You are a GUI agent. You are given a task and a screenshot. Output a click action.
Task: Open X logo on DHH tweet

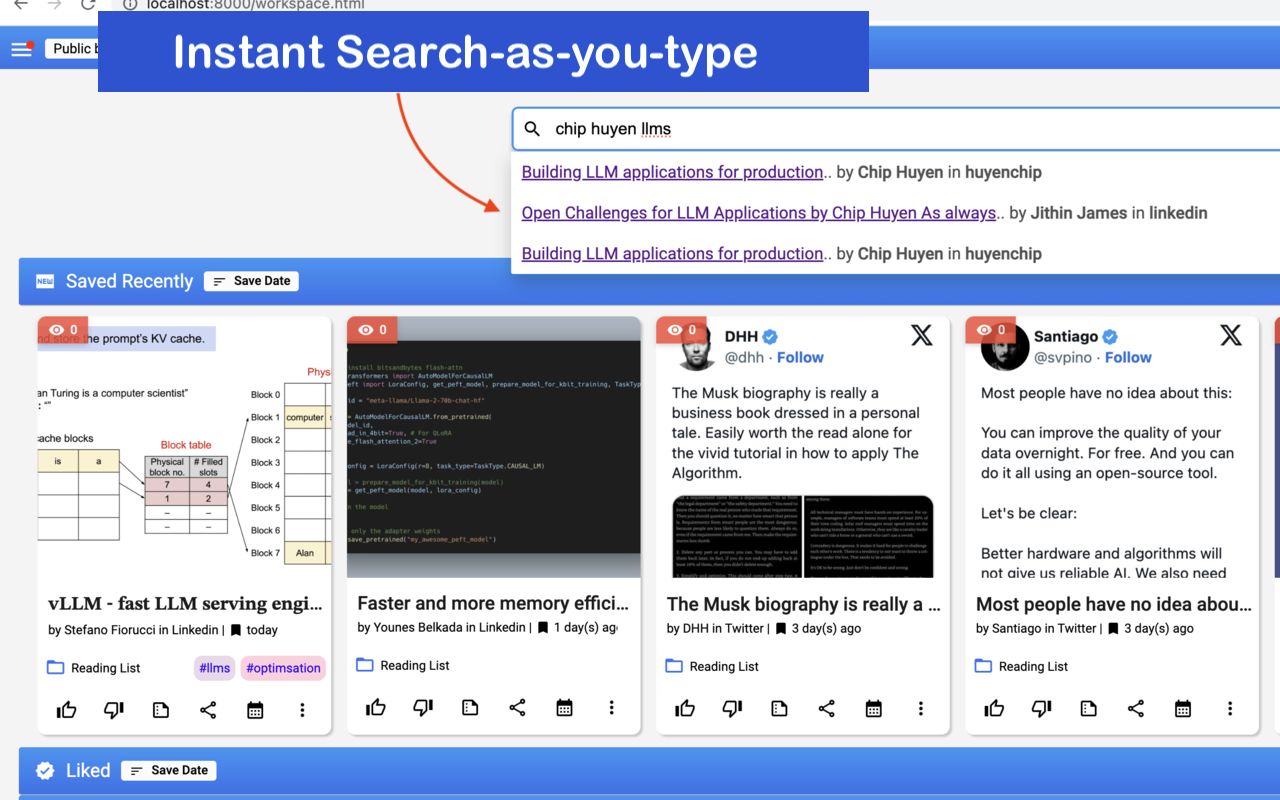[921, 335]
